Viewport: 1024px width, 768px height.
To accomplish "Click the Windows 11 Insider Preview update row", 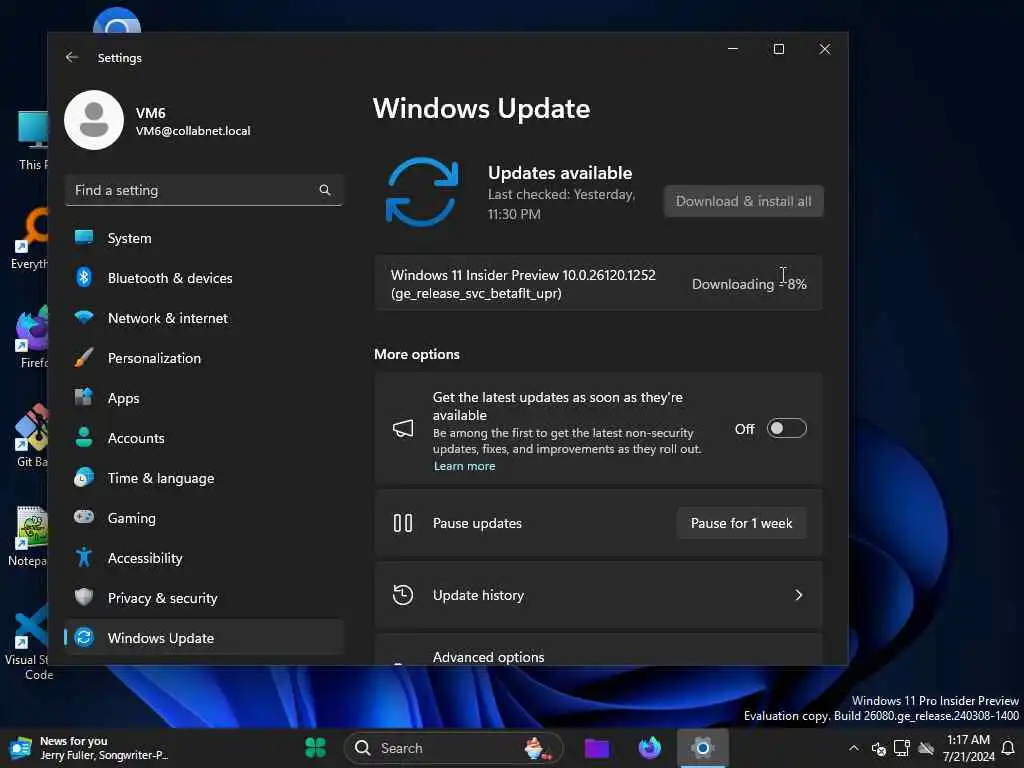I will point(598,283).
